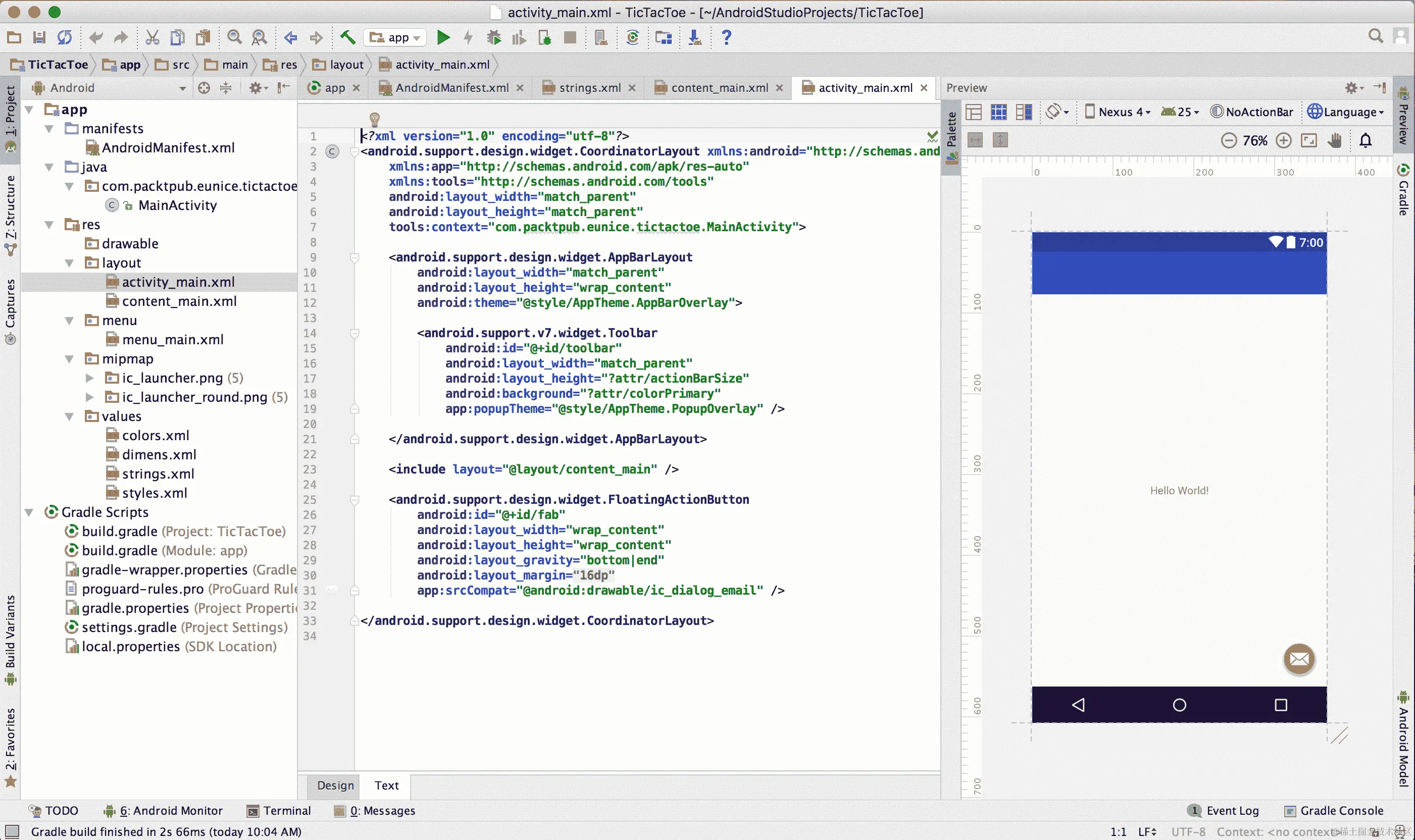Open the Nexus 4 device dropdown

[1118, 112]
